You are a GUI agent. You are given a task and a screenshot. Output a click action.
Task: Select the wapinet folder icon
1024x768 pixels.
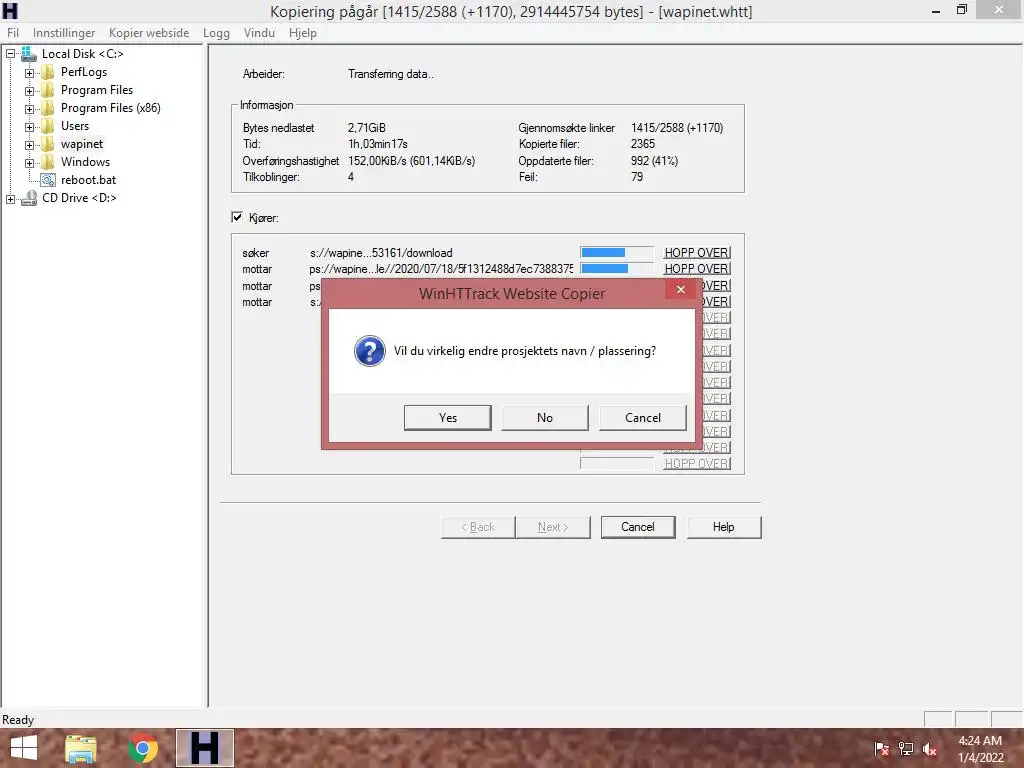click(x=48, y=144)
